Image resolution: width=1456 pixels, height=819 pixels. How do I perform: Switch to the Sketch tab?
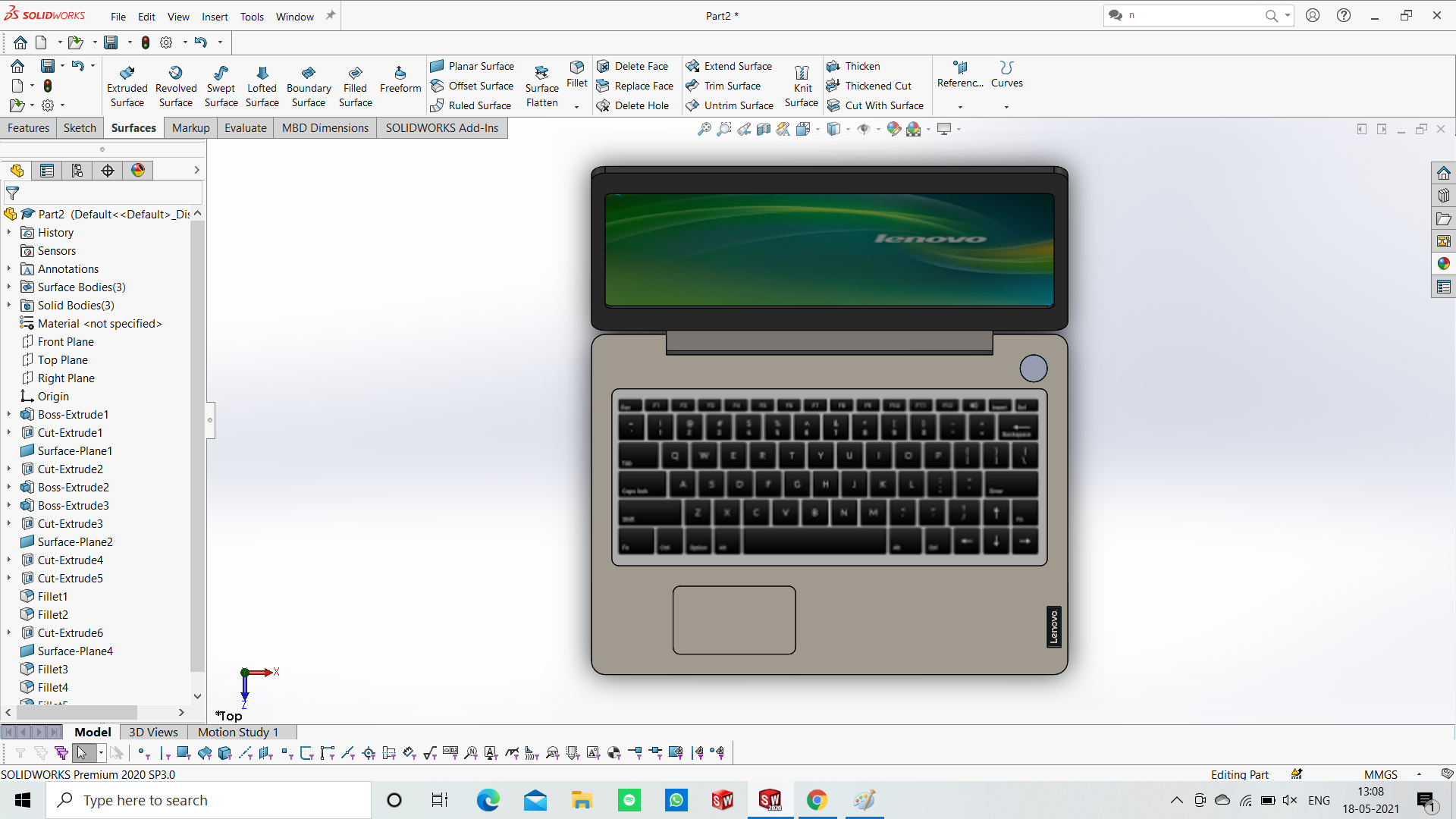tap(80, 127)
